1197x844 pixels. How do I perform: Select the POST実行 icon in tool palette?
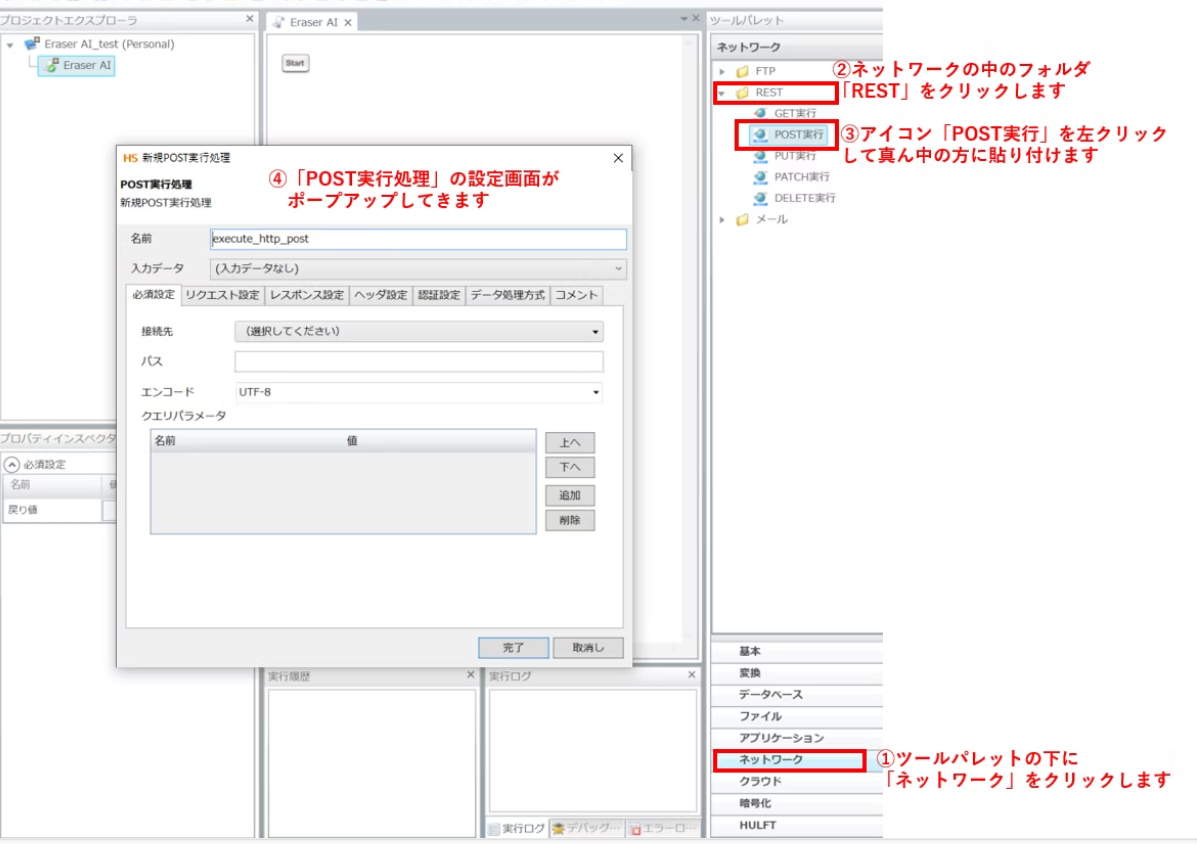(760, 134)
